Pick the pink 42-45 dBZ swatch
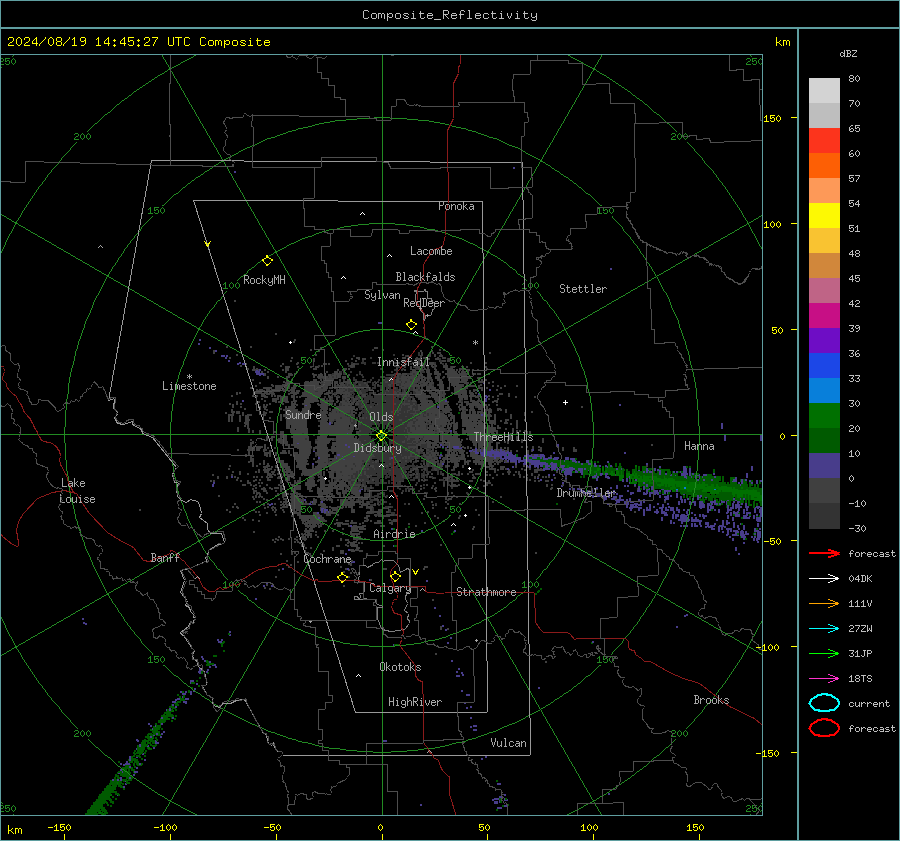Viewport: 900px width, 841px height. tap(824, 290)
